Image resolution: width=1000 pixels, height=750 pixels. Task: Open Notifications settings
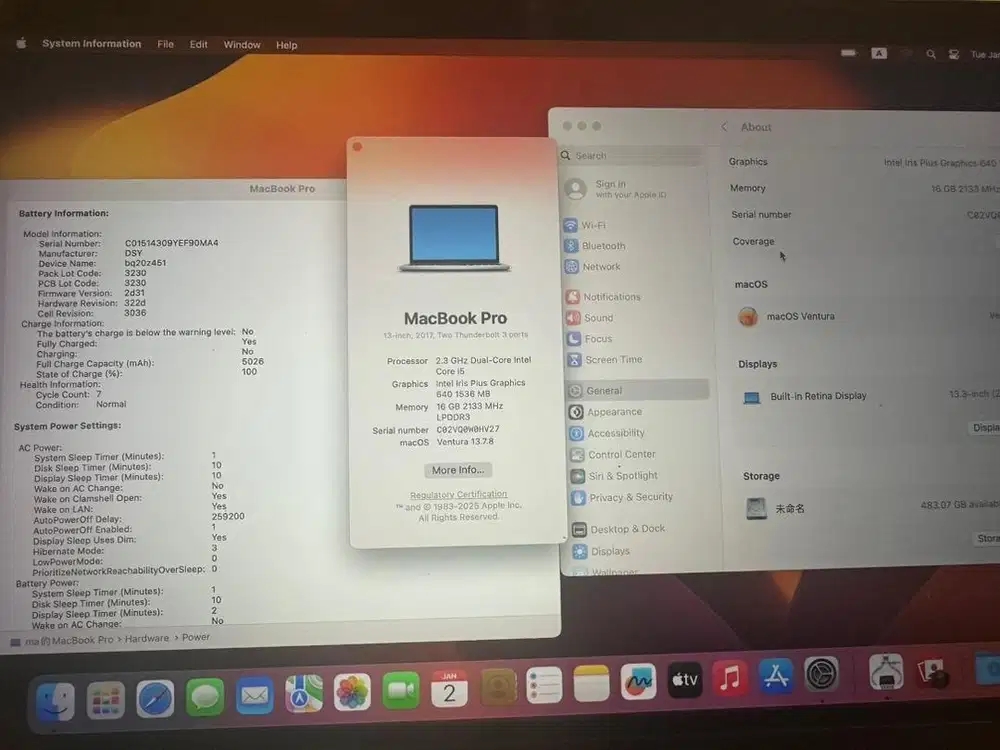tap(613, 296)
